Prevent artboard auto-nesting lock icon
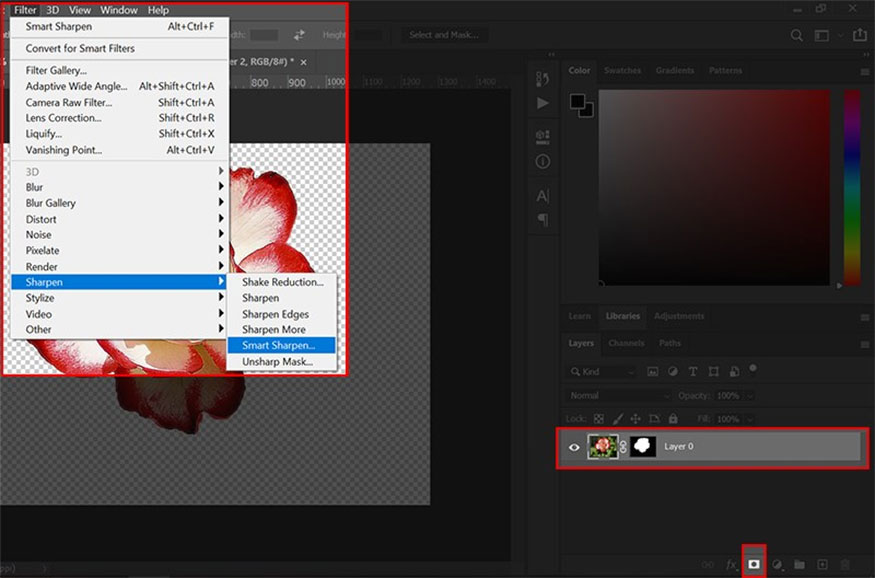The width and height of the screenshot is (875, 578). (x=655, y=418)
